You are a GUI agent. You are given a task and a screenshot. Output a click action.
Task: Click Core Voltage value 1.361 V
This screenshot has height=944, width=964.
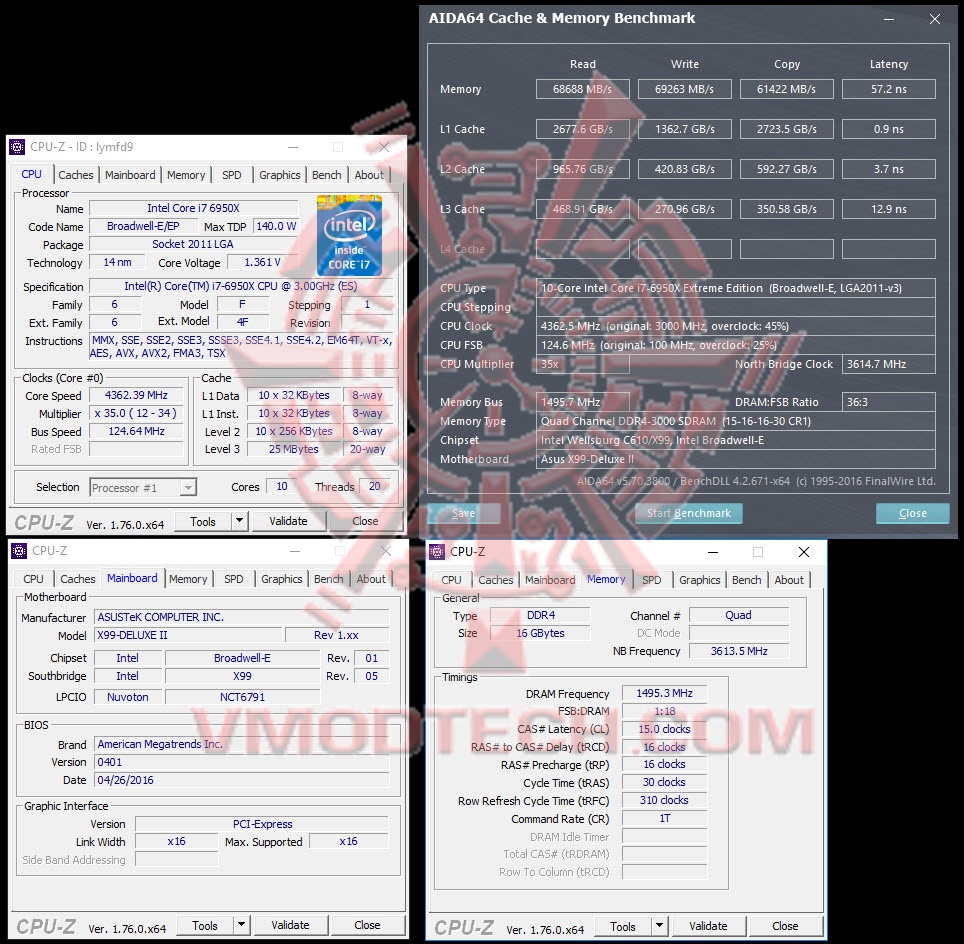click(x=263, y=263)
